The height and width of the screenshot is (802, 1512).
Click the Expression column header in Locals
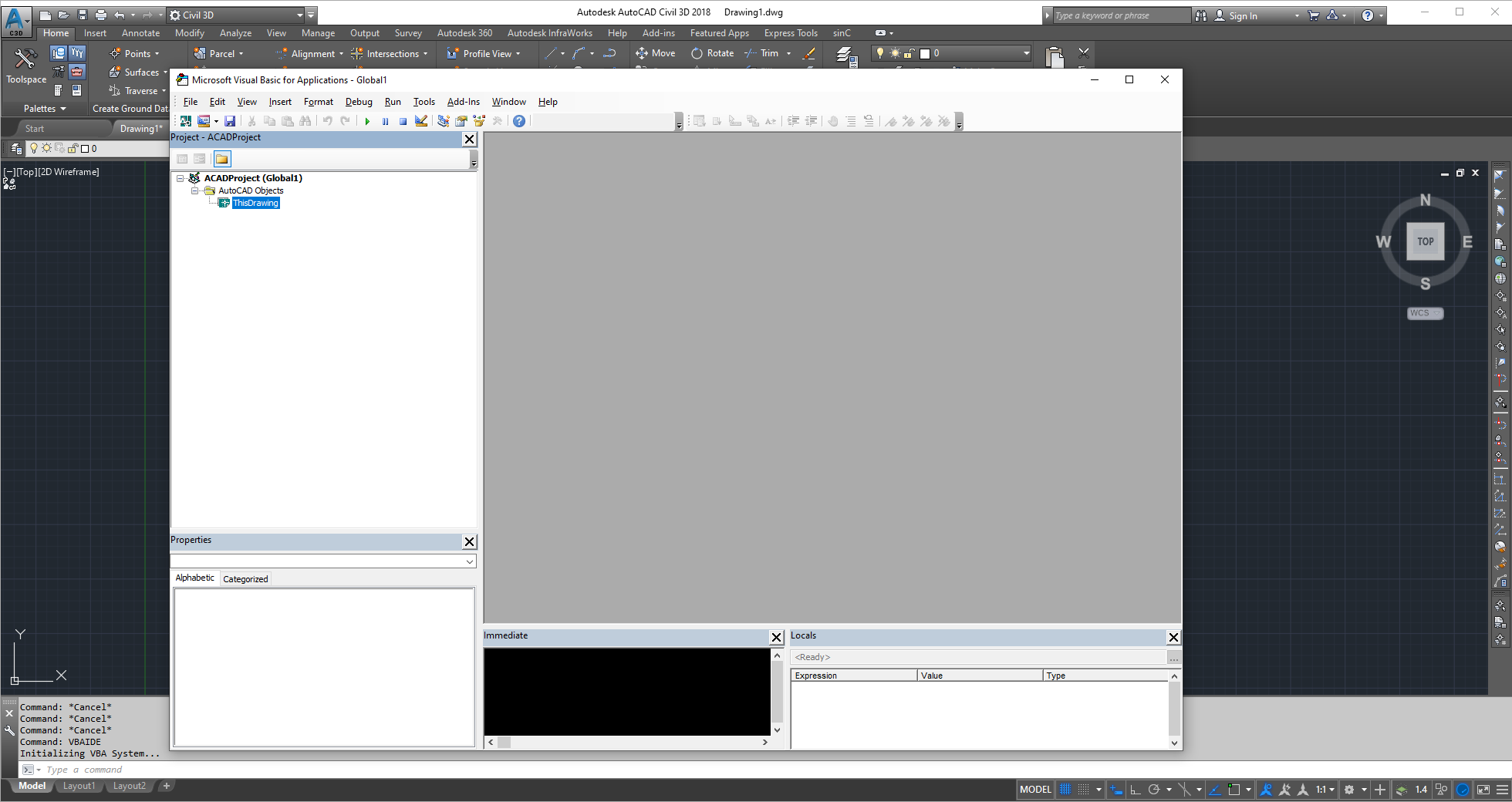pyautogui.click(x=855, y=676)
